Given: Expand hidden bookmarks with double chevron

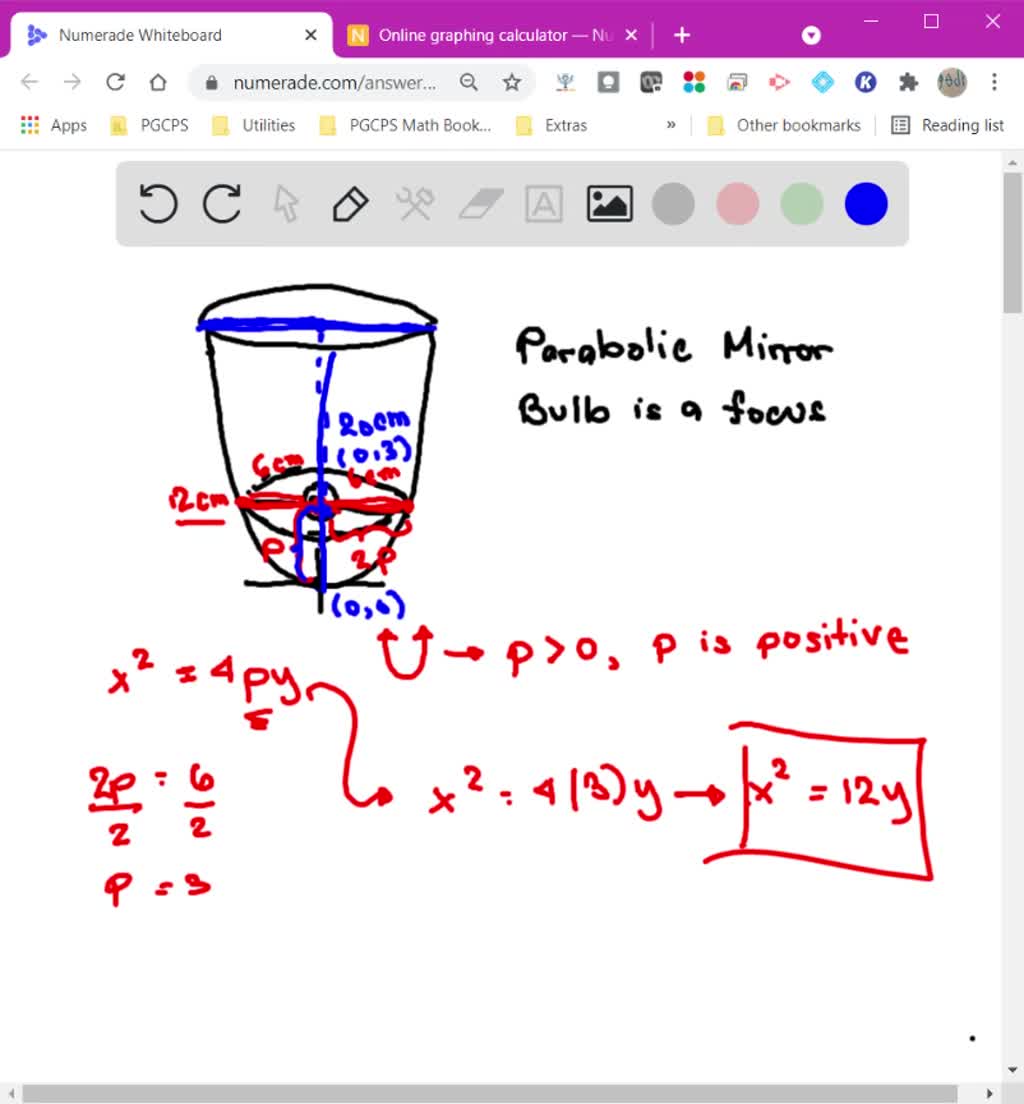Looking at the screenshot, I should point(671,125).
